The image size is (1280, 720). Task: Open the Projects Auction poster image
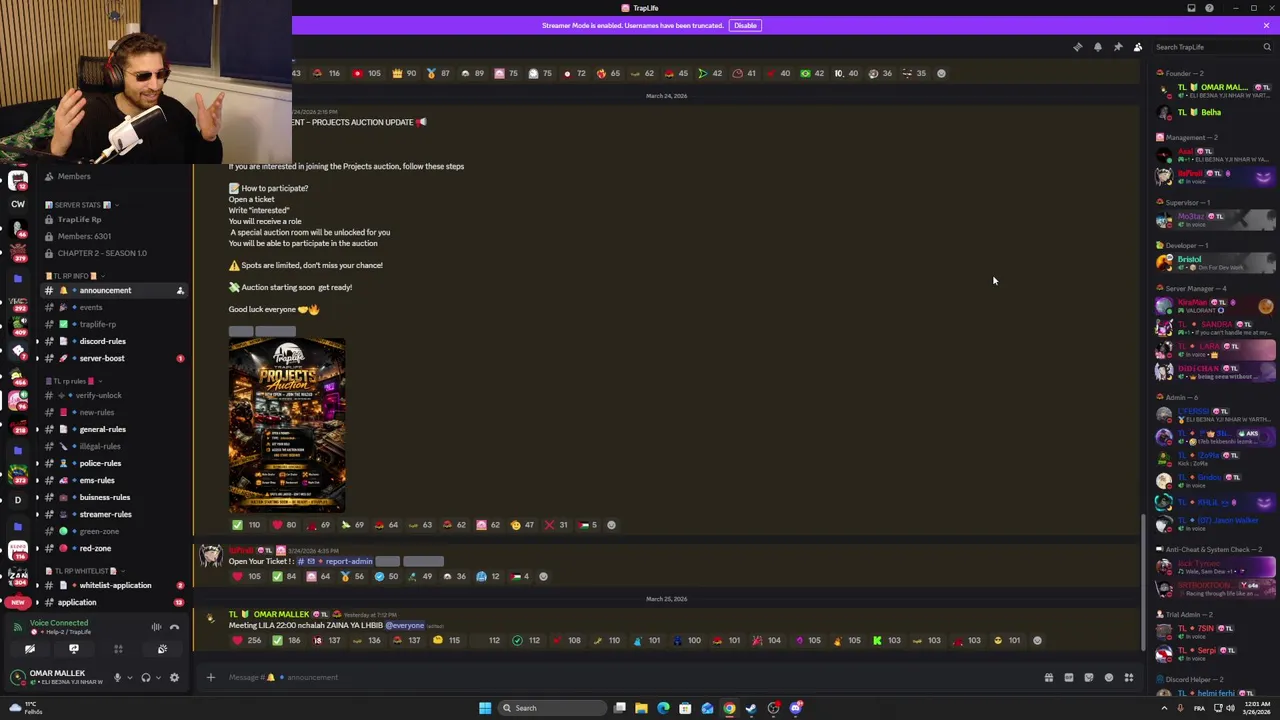click(287, 425)
